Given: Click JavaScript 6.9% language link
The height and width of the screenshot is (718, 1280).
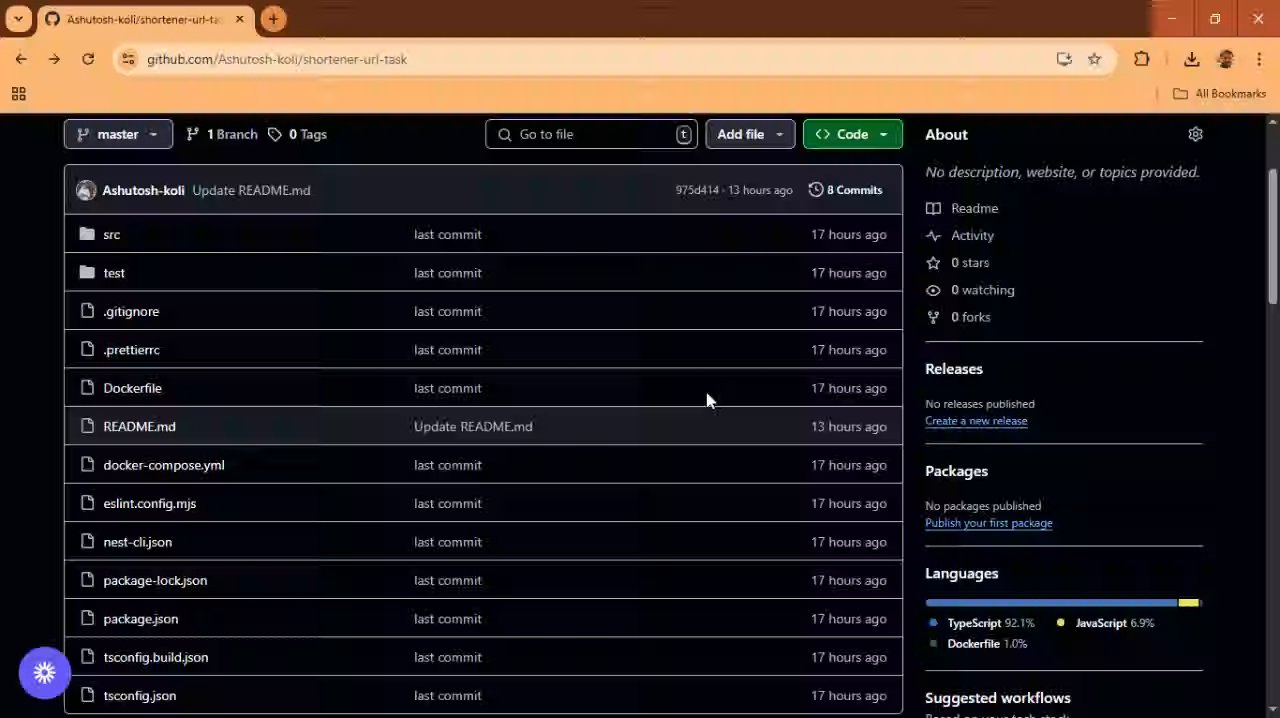Looking at the screenshot, I should pyautogui.click(x=1105, y=623).
